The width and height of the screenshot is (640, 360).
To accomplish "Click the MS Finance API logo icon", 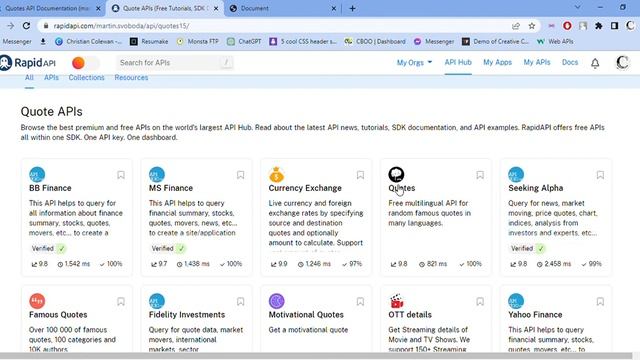I will click(x=157, y=174).
